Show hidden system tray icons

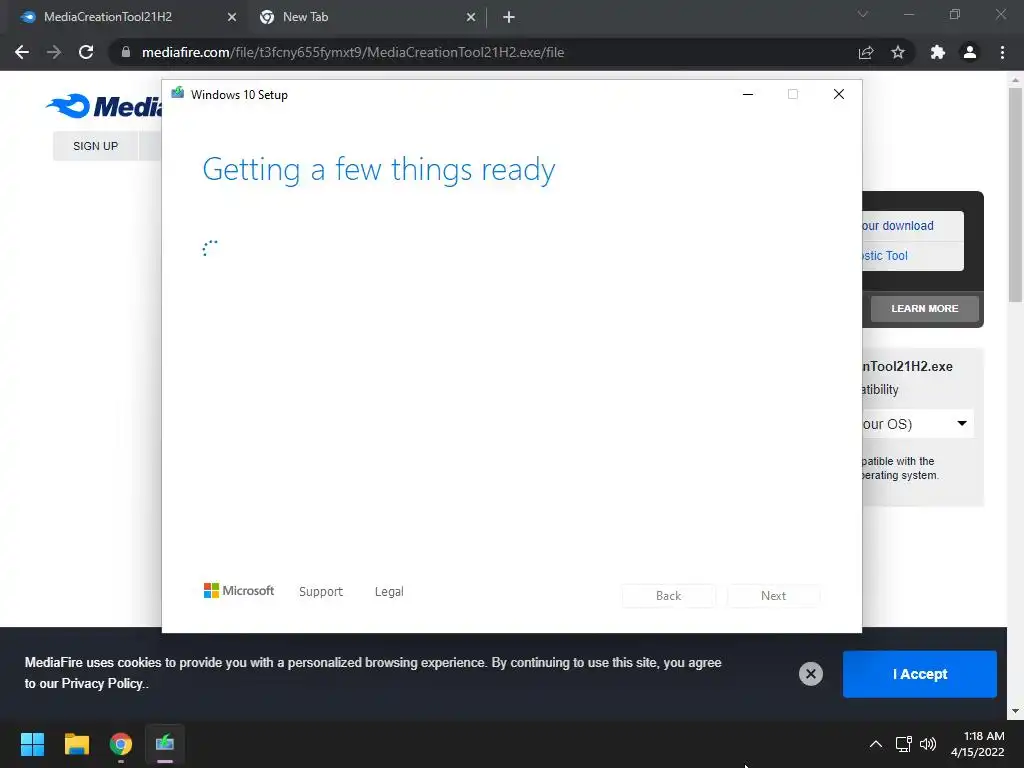[876, 744]
